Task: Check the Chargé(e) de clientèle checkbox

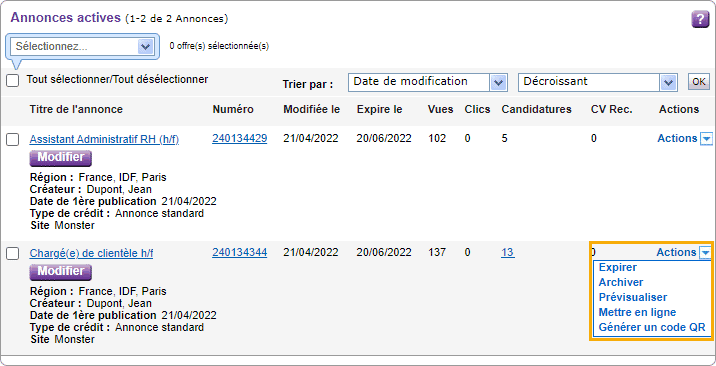Action: pyautogui.click(x=13, y=254)
